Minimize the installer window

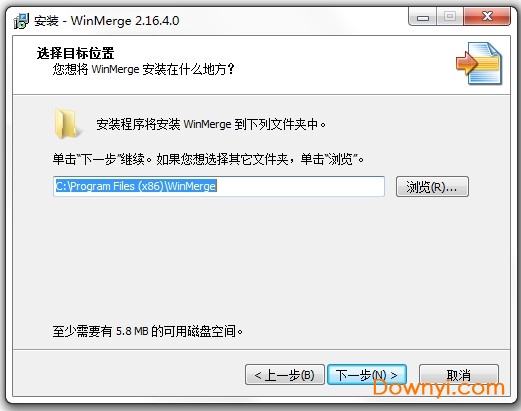pyautogui.click(x=423, y=17)
